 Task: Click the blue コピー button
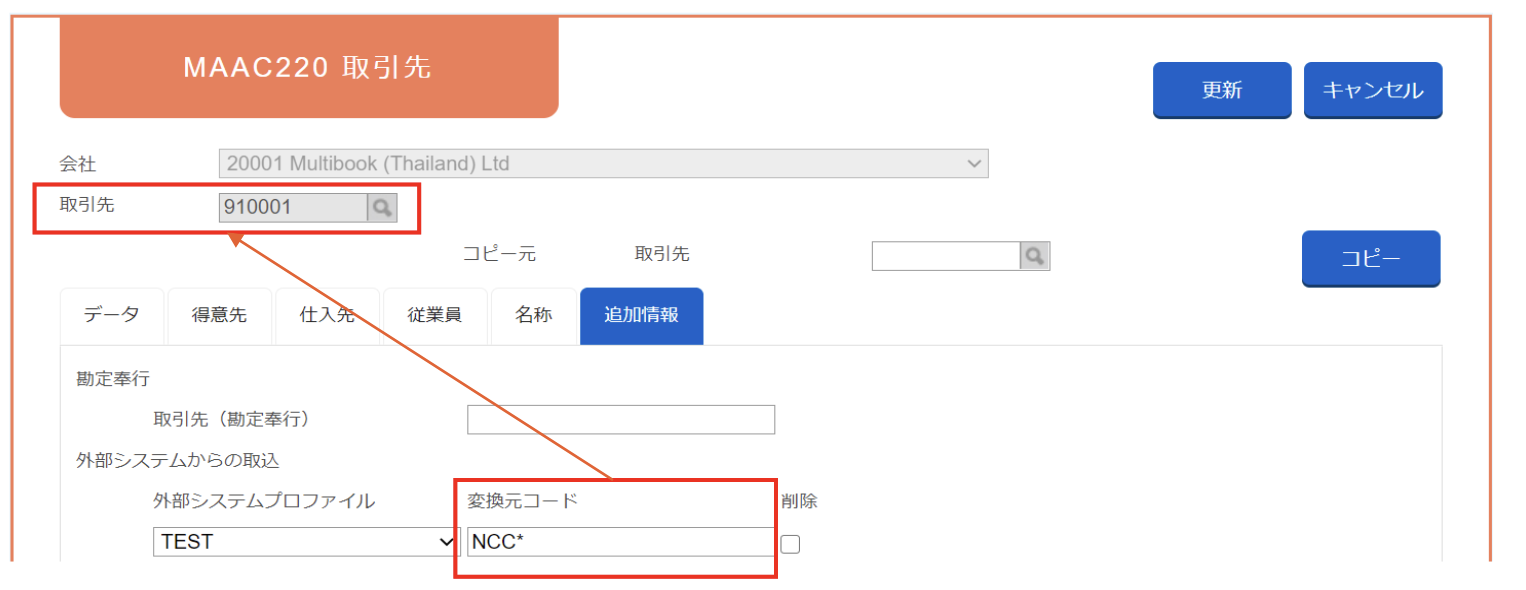point(1371,259)
